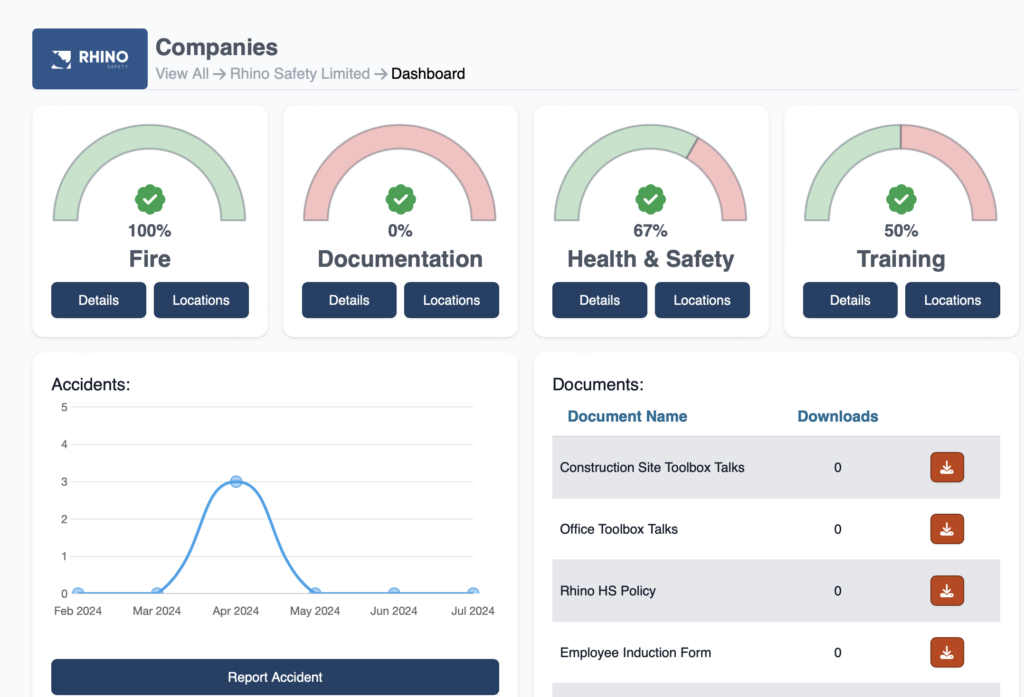Image resolution: width=1024 pixels, height=697 pixels.
Task: Click the Training card title
Action: click(x=901, y=259)
